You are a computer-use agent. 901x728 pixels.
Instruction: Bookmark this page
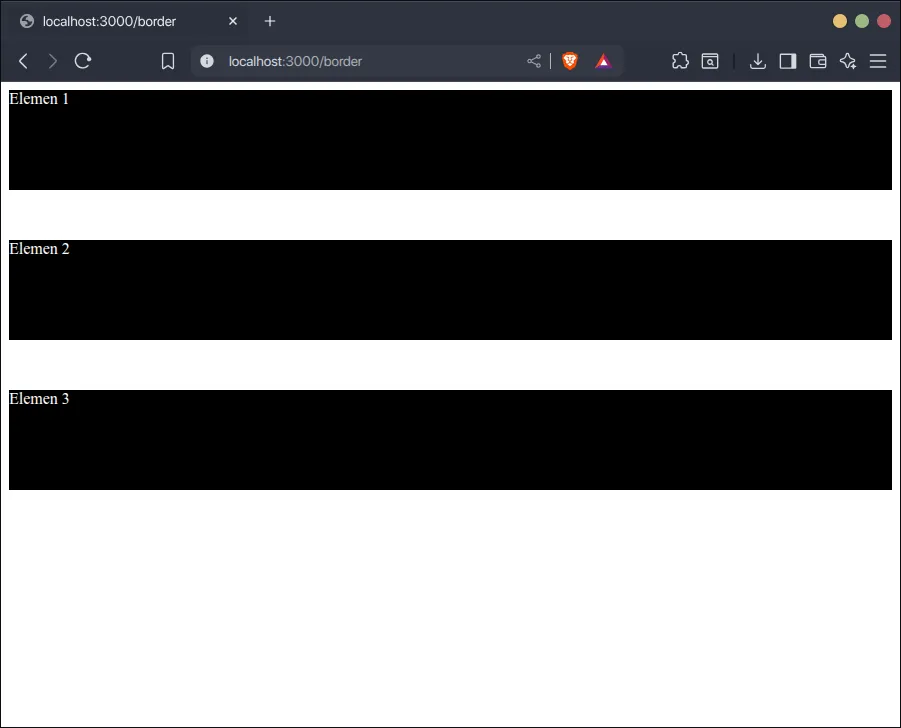pyautogui.click(x=168, y=61)
